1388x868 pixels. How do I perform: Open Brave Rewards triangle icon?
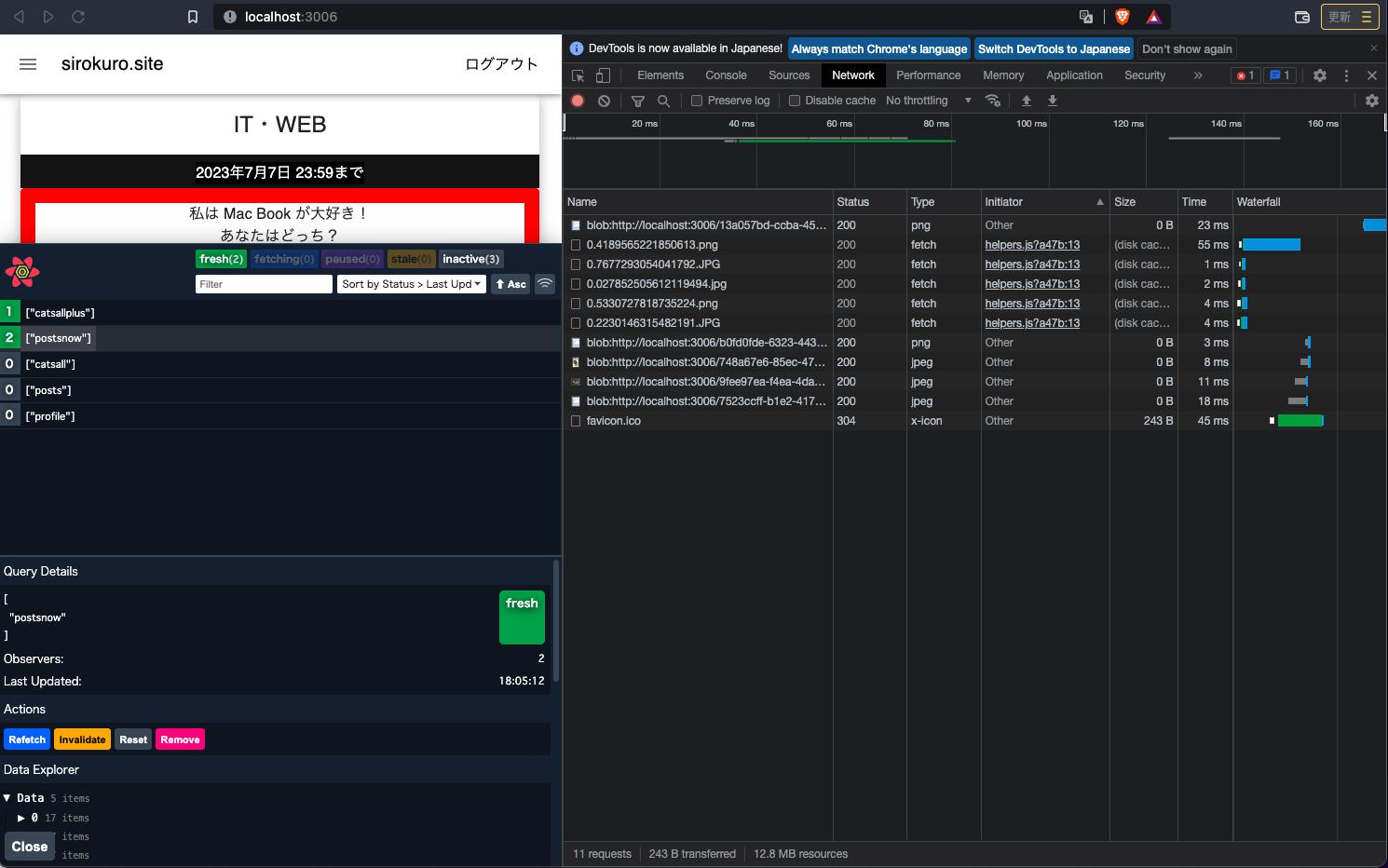point(1153,17)
